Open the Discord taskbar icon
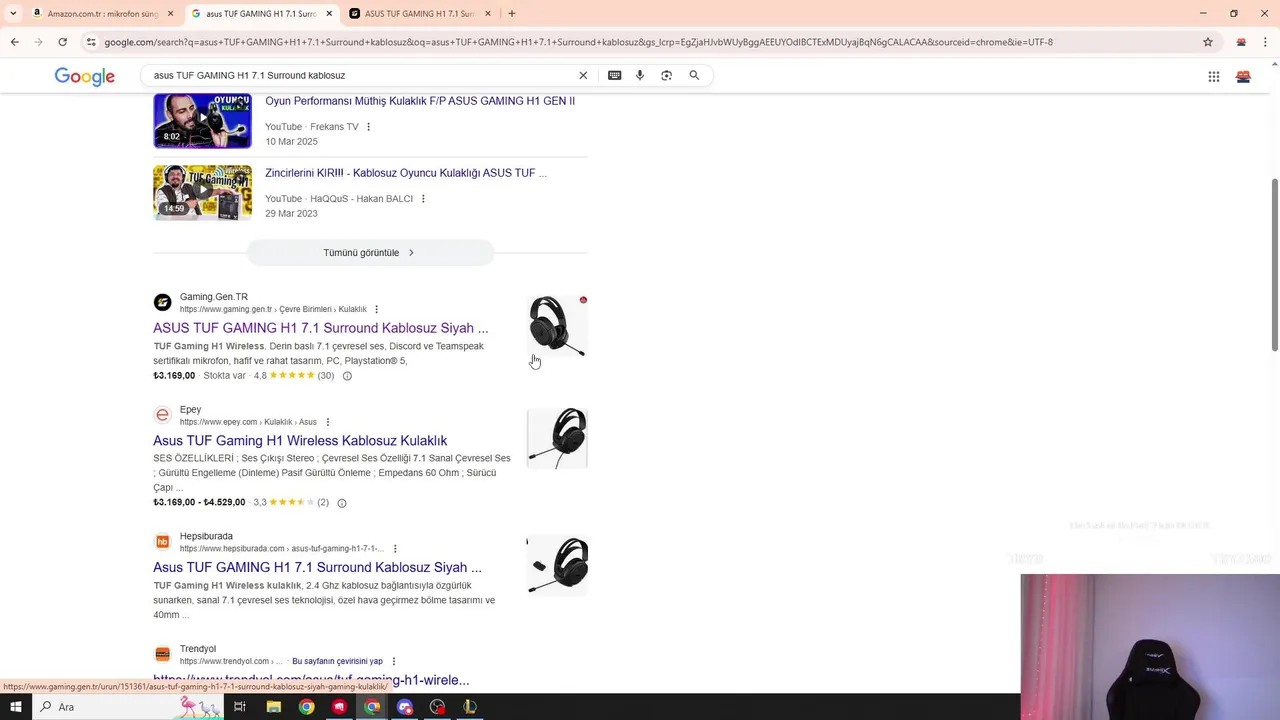The width and height of the screenshot is (1280, 720). pyautogui.click(x=405, y=707)
